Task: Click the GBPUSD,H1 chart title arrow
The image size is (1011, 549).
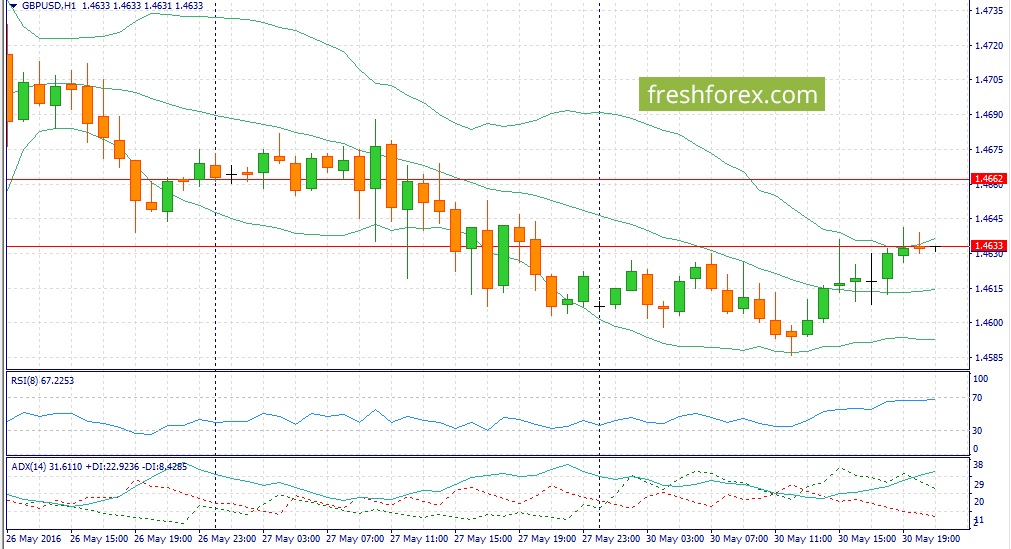Action: (x=13, y=6)
